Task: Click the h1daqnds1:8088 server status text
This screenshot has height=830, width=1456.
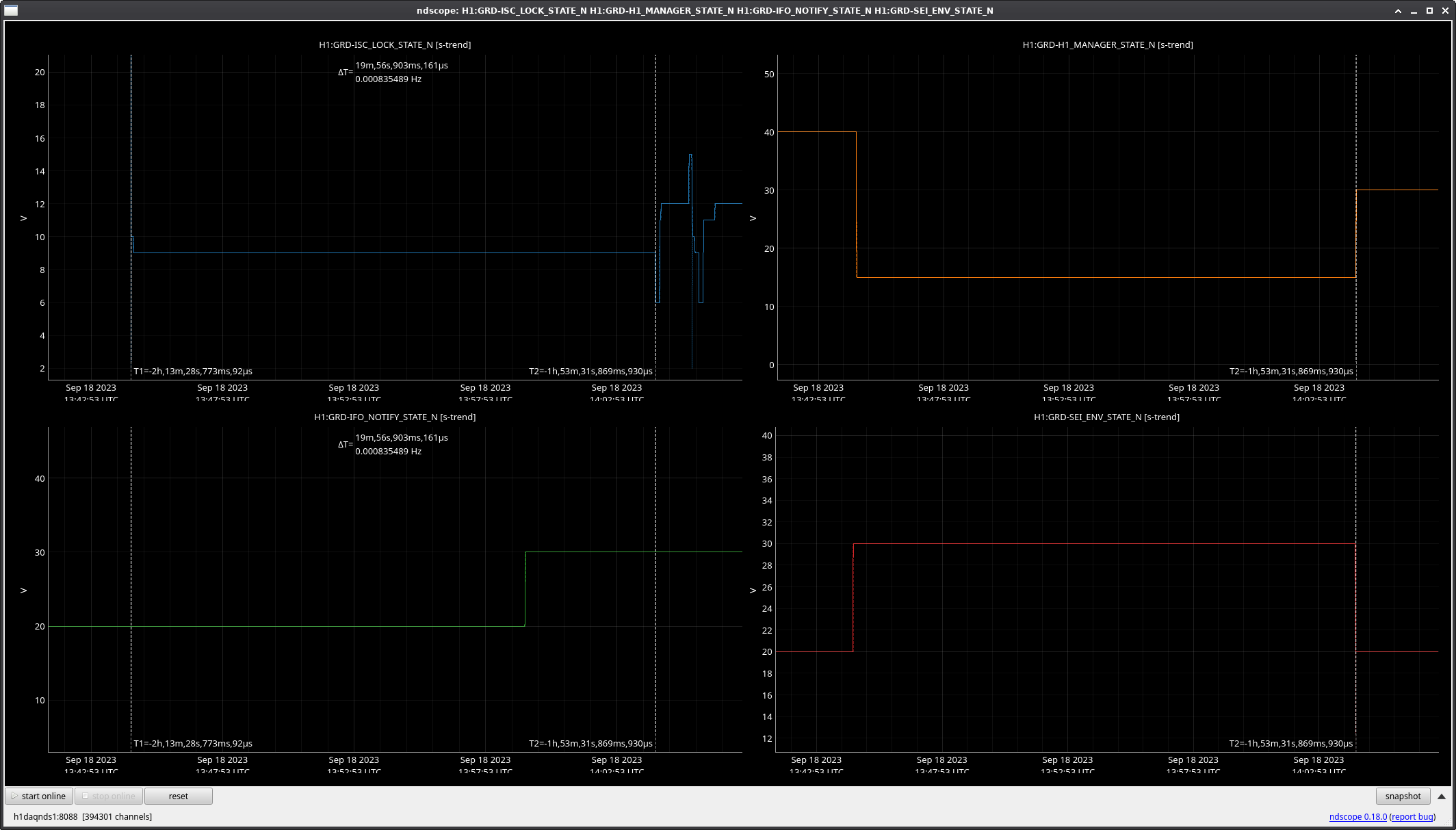Action: 46,816
